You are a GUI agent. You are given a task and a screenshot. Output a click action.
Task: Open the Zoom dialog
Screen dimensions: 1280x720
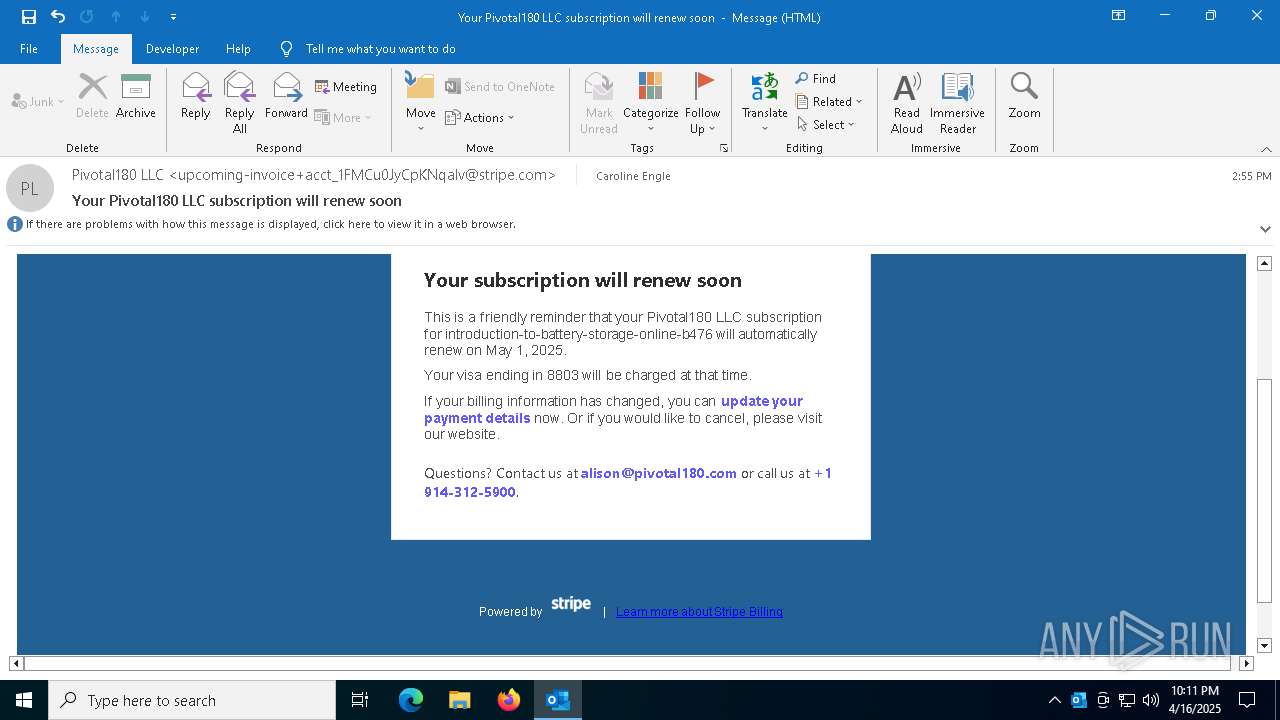coord(1024,96)
